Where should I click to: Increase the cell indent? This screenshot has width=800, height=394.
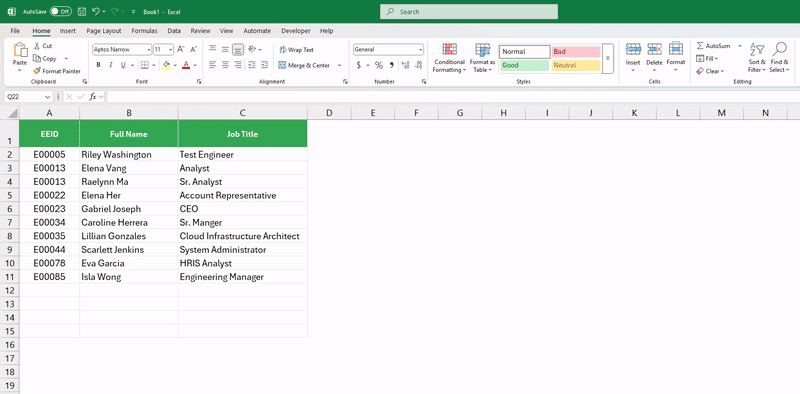click(x=264, y=65)
